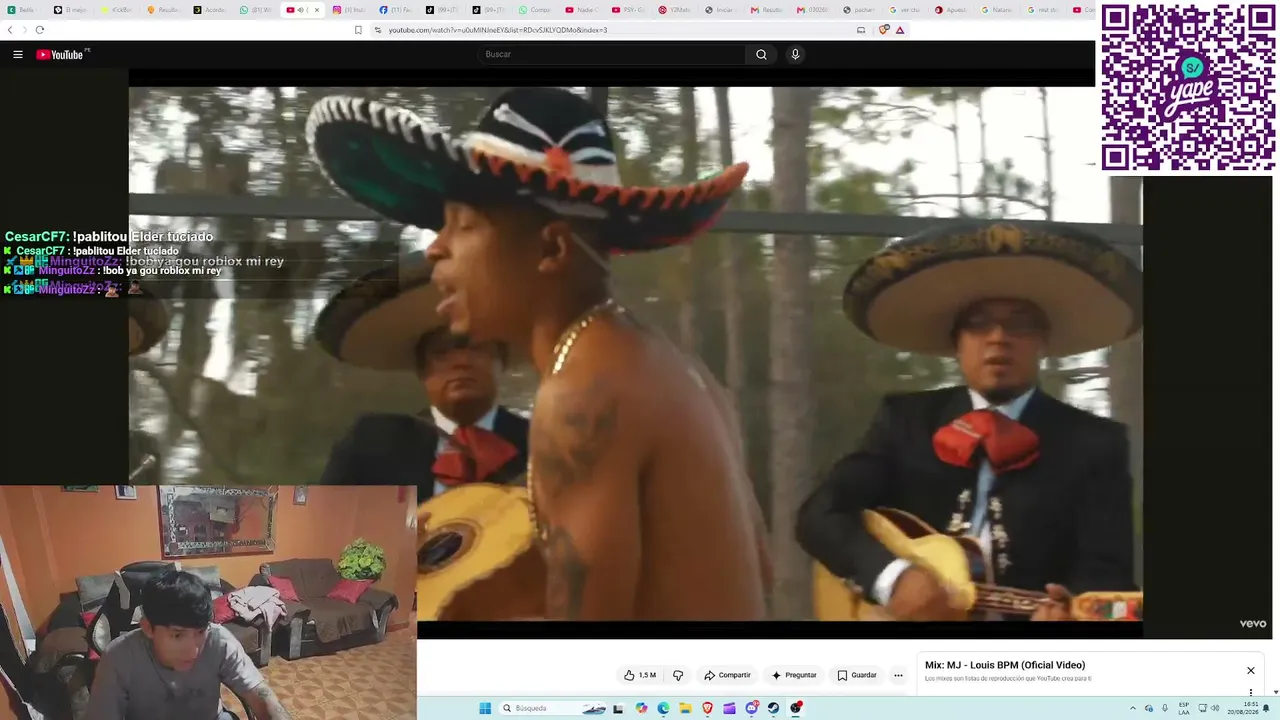The width and height of the screenshot is (1280, 720).
Task: Click the YouTube search magnifier button
Action: (x=761, y=54)
